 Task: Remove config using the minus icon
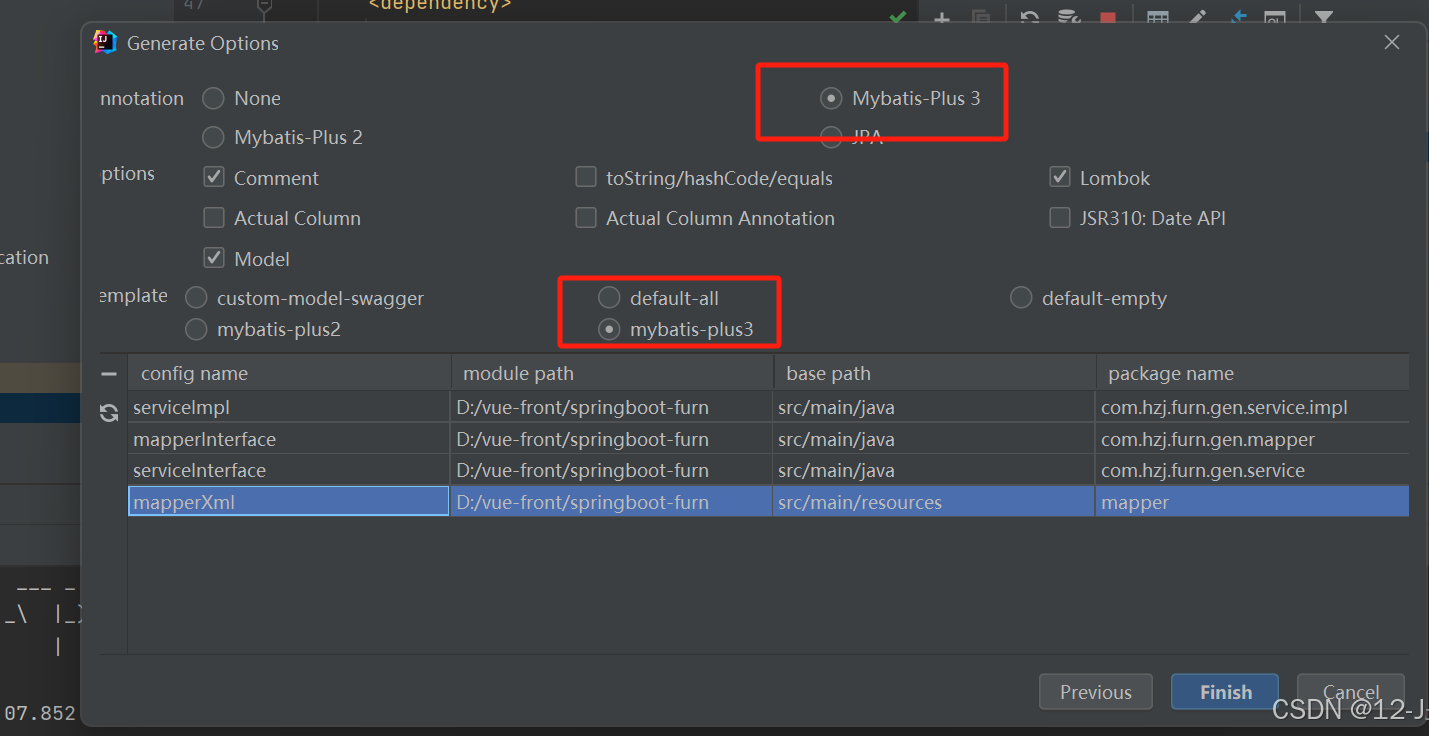pyautogui.click(x=109, y=374)
